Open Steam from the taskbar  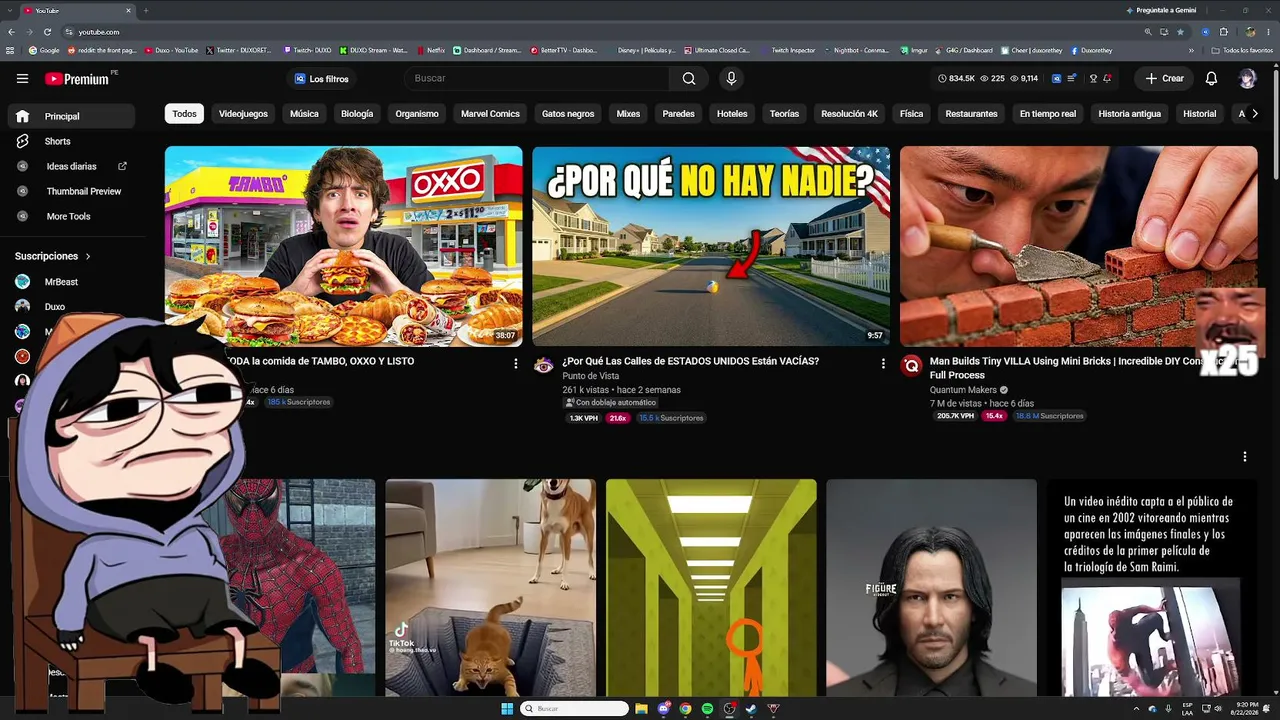[x=751, y=709]
